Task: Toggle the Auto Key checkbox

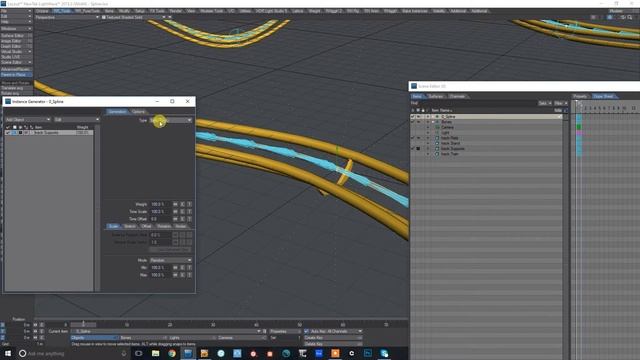Action: click(x=307, y=331)
